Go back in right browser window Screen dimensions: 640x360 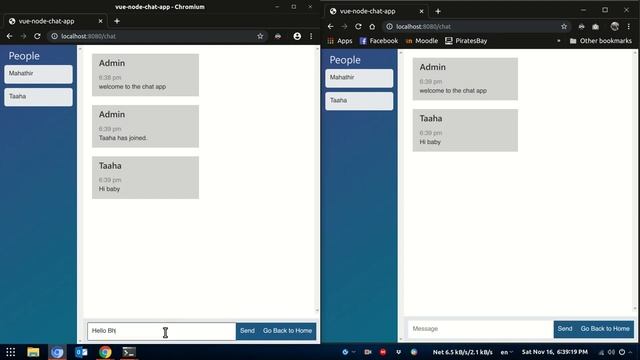pos(331,27)
